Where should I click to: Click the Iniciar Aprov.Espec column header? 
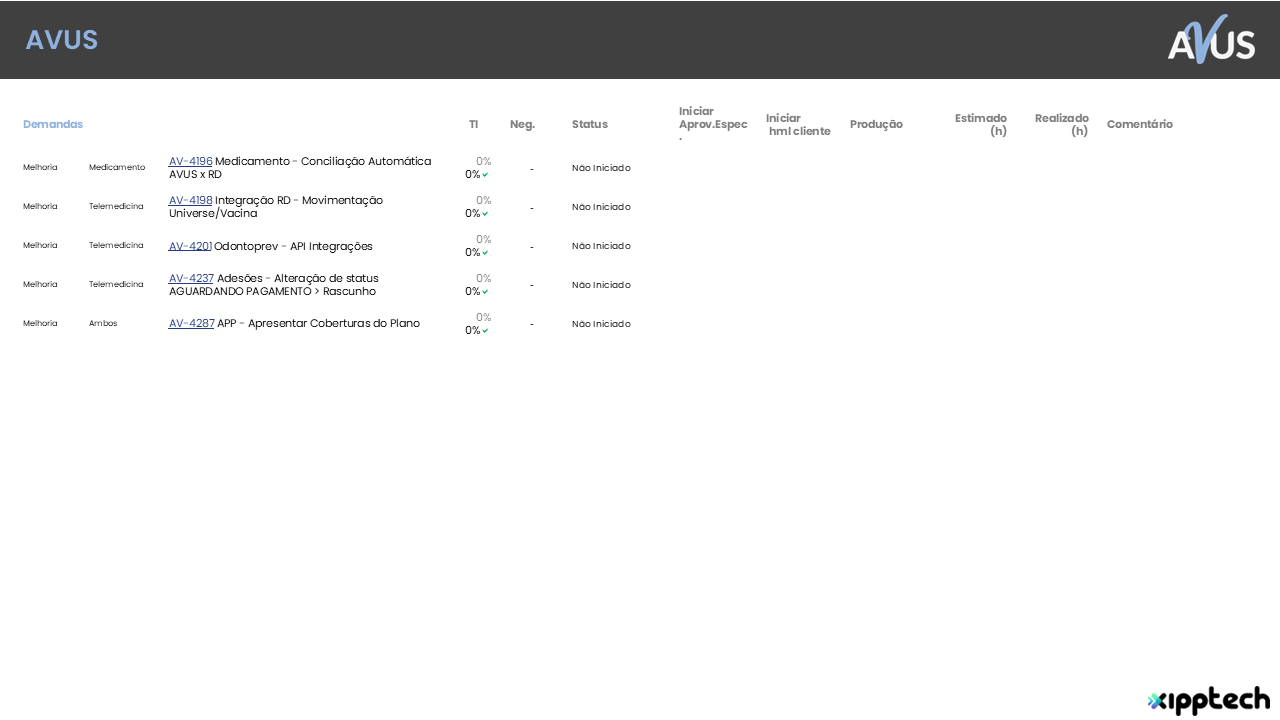click(713, 123)
